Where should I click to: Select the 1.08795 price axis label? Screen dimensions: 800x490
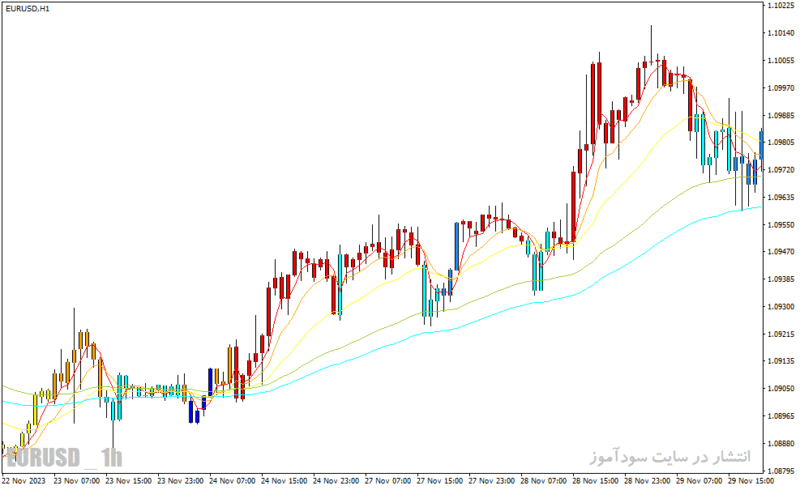(x=781, y=471)
